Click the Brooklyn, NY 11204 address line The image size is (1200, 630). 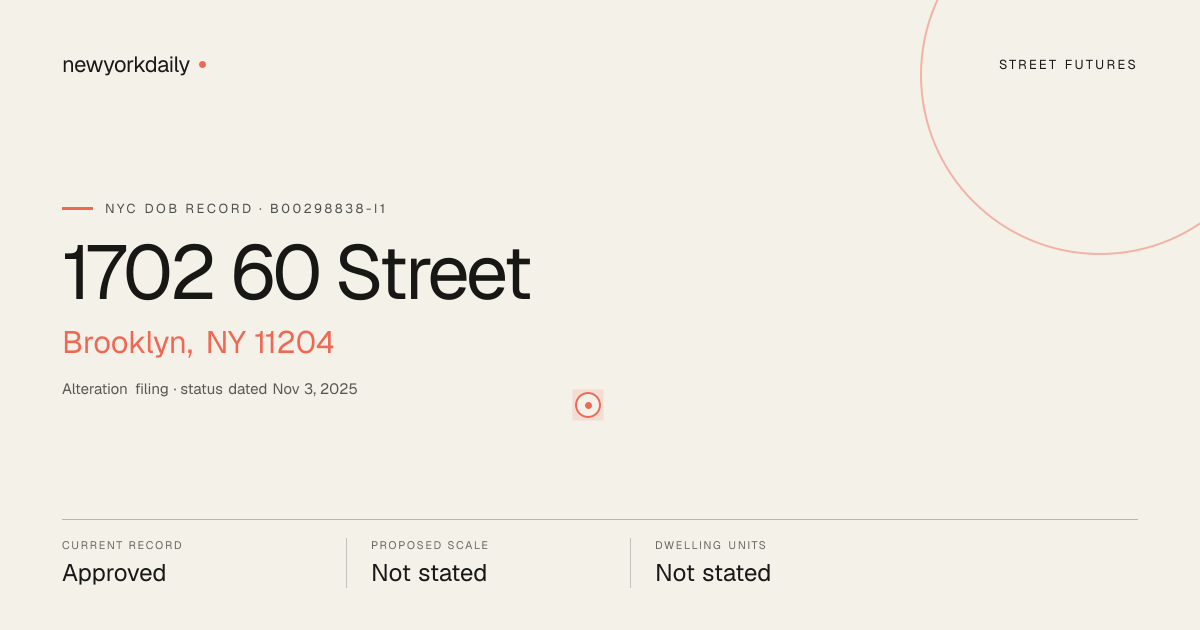coord(198,343)
